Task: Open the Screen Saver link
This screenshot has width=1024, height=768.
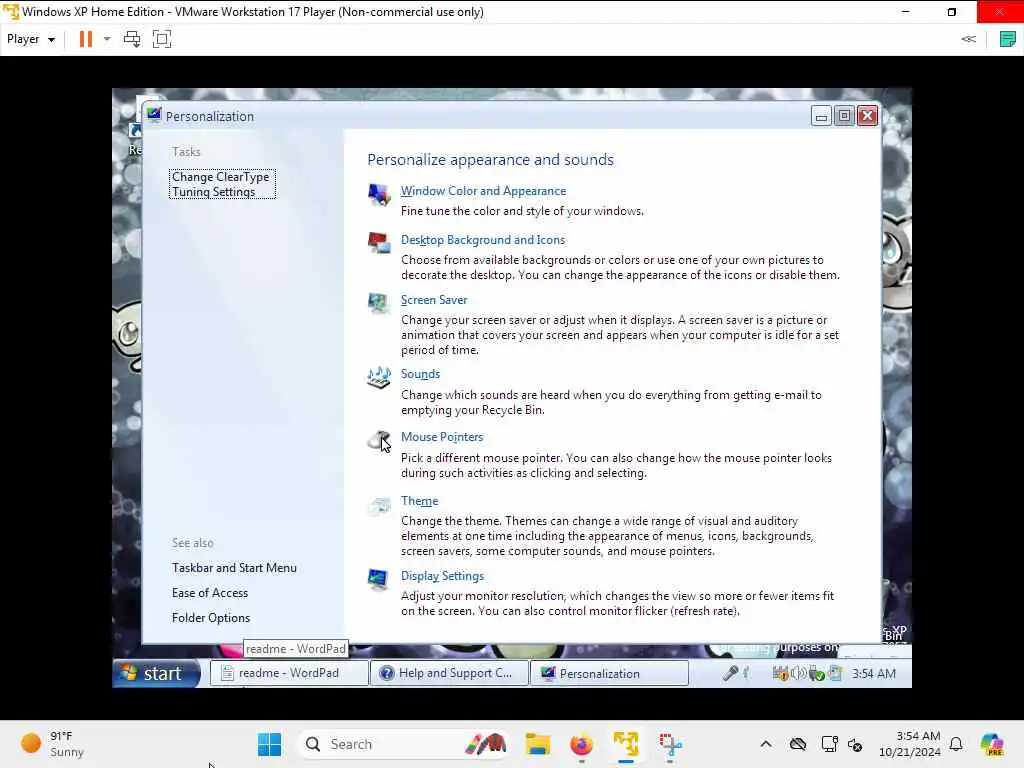Action: [434, 300]
